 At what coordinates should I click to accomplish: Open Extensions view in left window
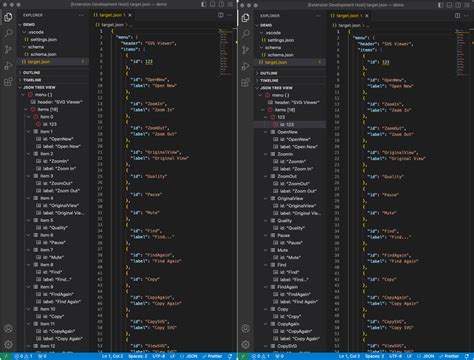8,82
